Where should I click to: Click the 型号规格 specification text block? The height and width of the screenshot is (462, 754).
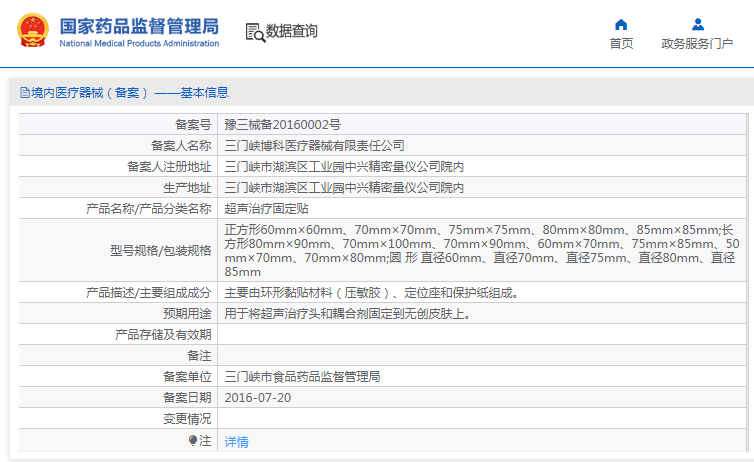click(481, 250)
